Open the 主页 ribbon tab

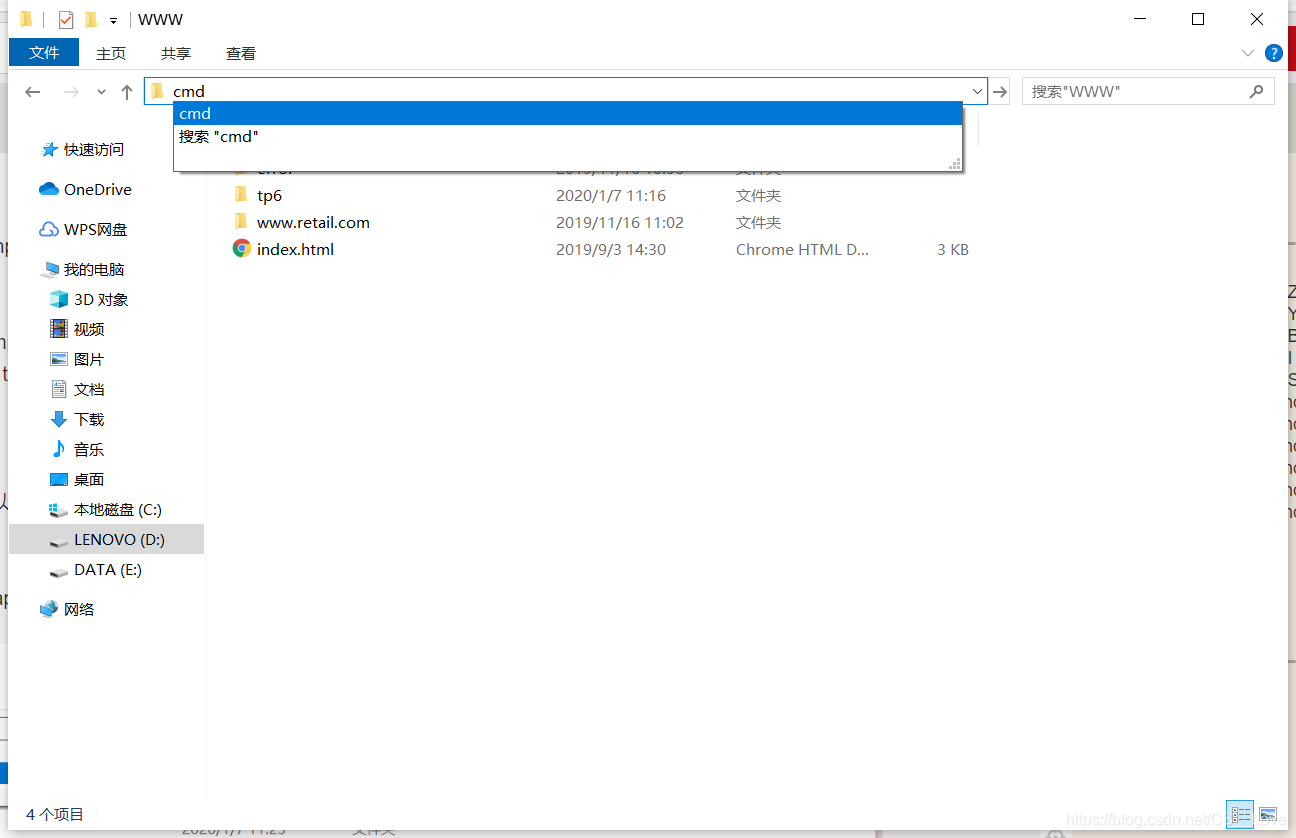coord(111,54)
